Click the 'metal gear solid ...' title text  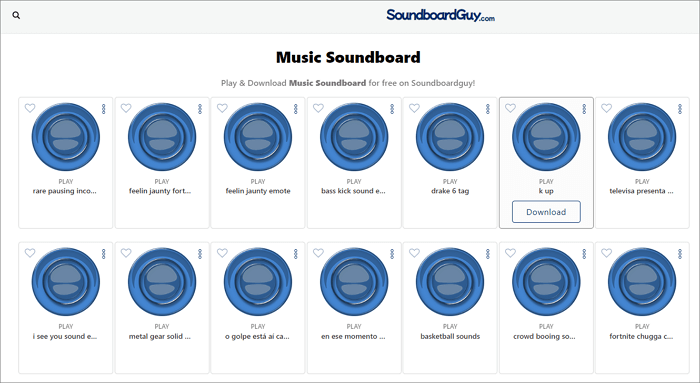pyautogui.click(x=159, y=336)
